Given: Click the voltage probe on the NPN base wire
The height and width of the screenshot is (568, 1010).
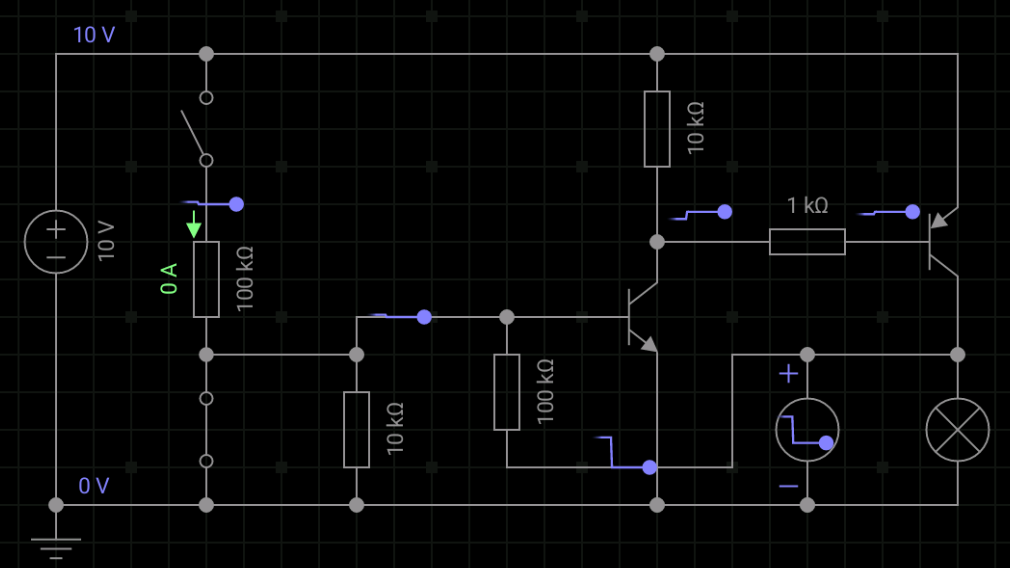Looking at the screenshot, I should pyautogui.click(x=424, y=317).
